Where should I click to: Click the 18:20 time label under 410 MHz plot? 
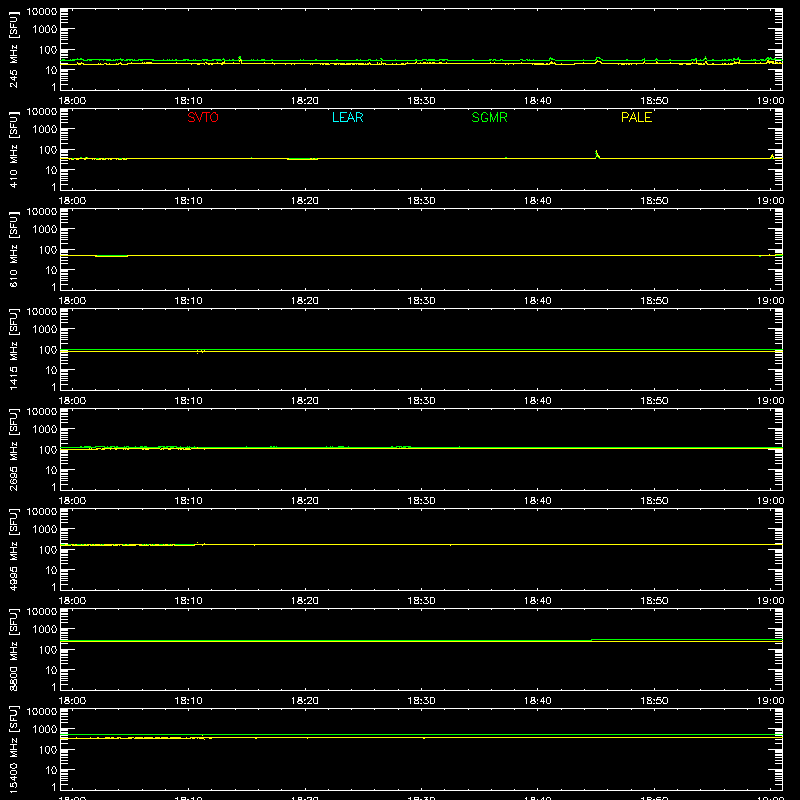point(305,201)
